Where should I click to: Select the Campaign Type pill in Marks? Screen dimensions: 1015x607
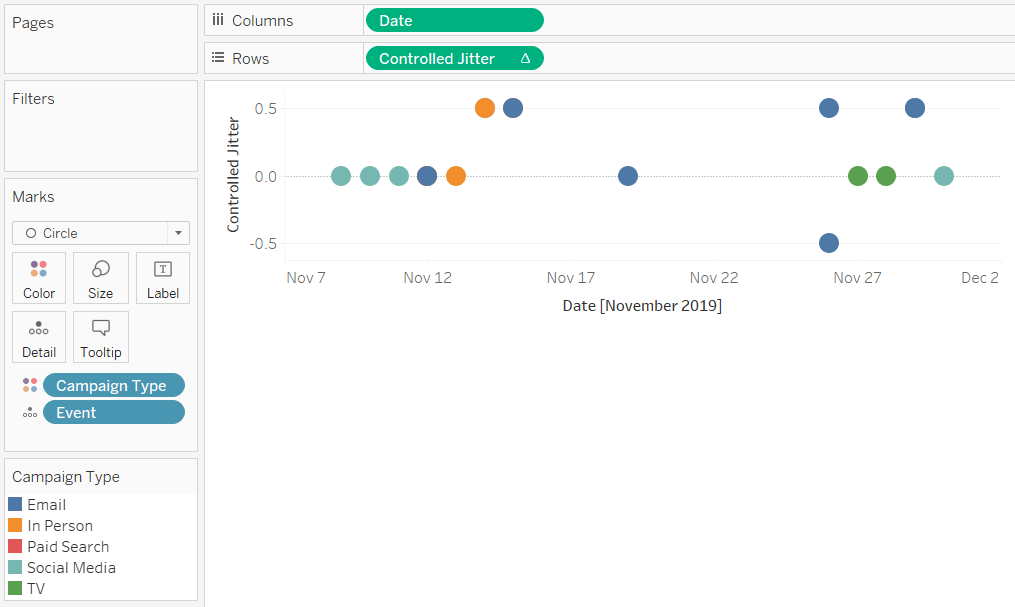pyautogui.click(x=114, y=386)
